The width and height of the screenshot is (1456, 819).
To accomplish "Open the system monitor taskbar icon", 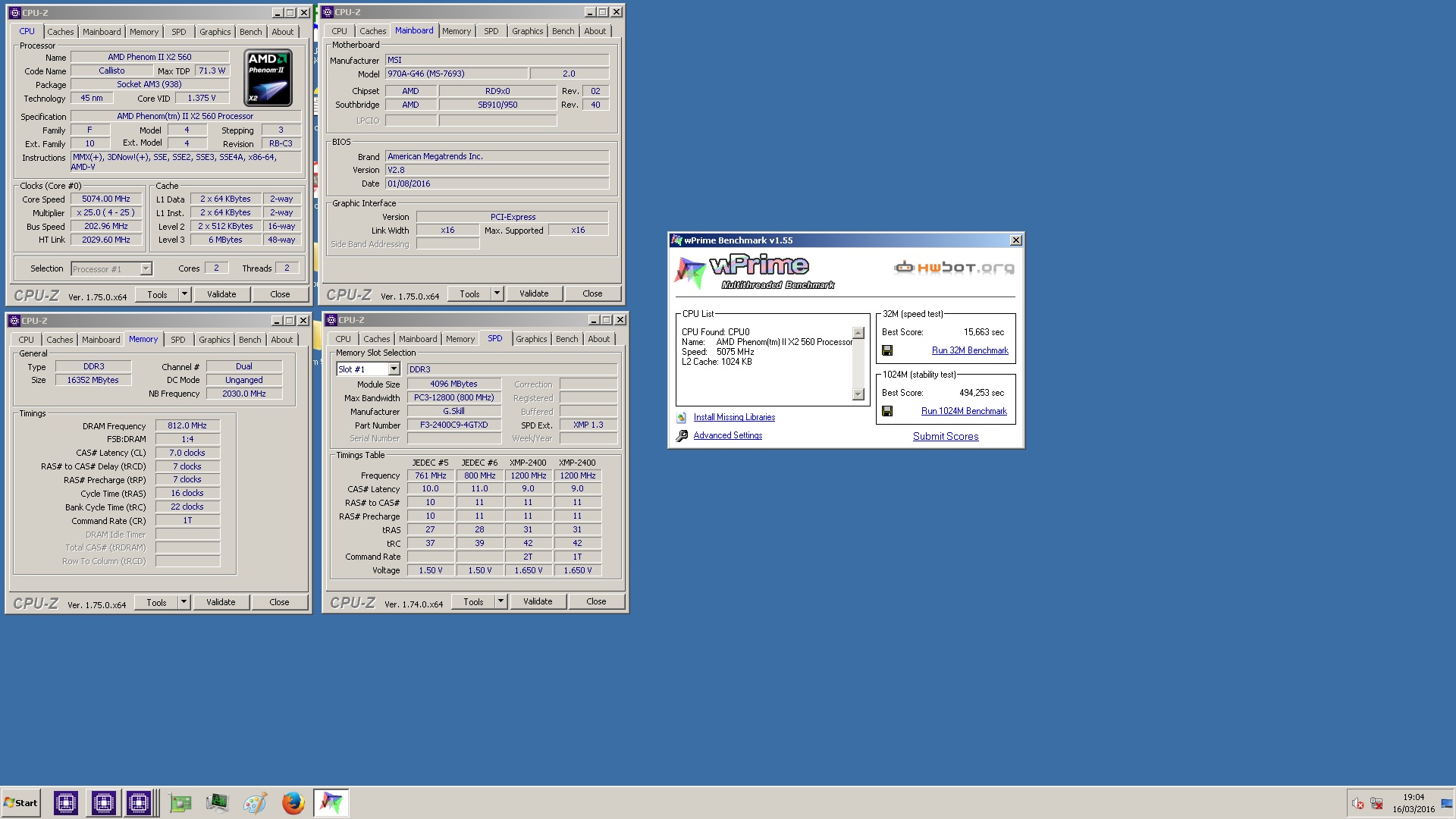I will click(217, 802).
